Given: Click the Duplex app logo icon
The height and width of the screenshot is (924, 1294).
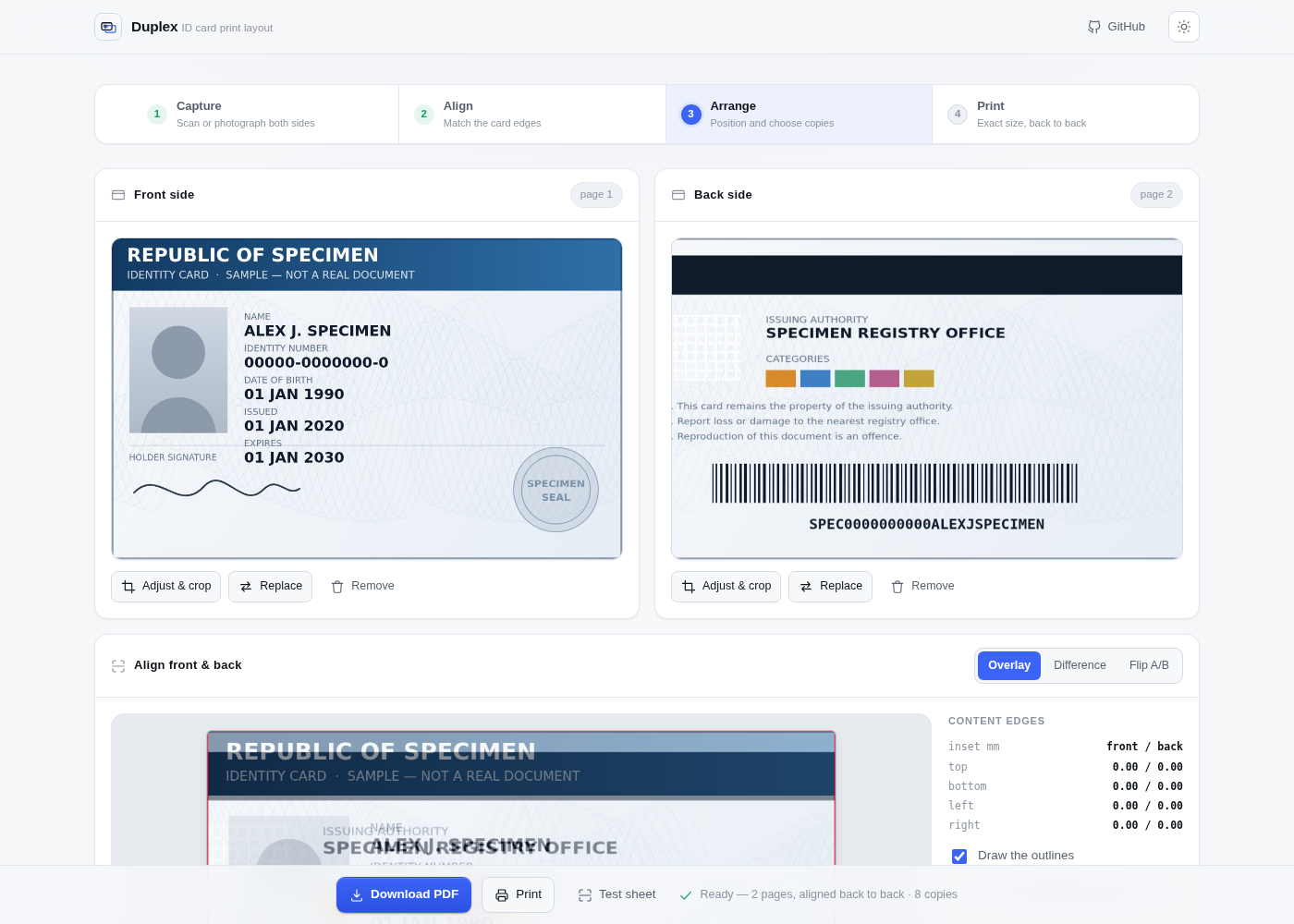Looking at the screenshot, I should pos(108,27).
